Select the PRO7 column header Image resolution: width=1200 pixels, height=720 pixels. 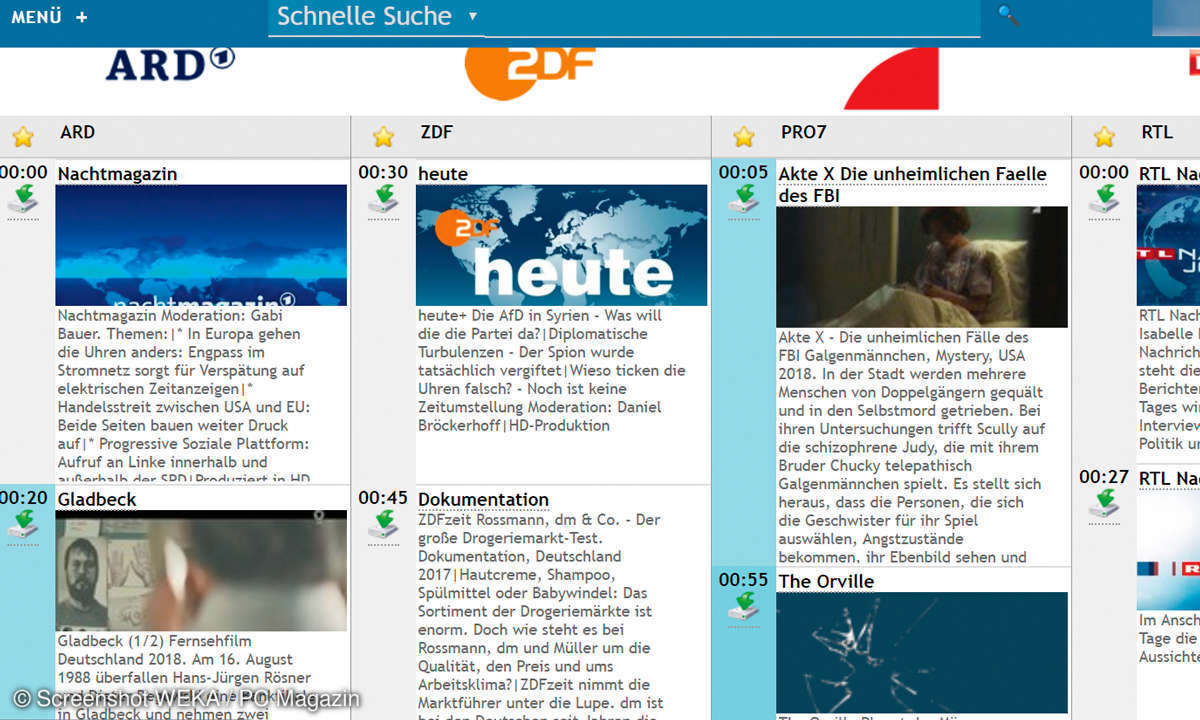[x=804, y=132]
